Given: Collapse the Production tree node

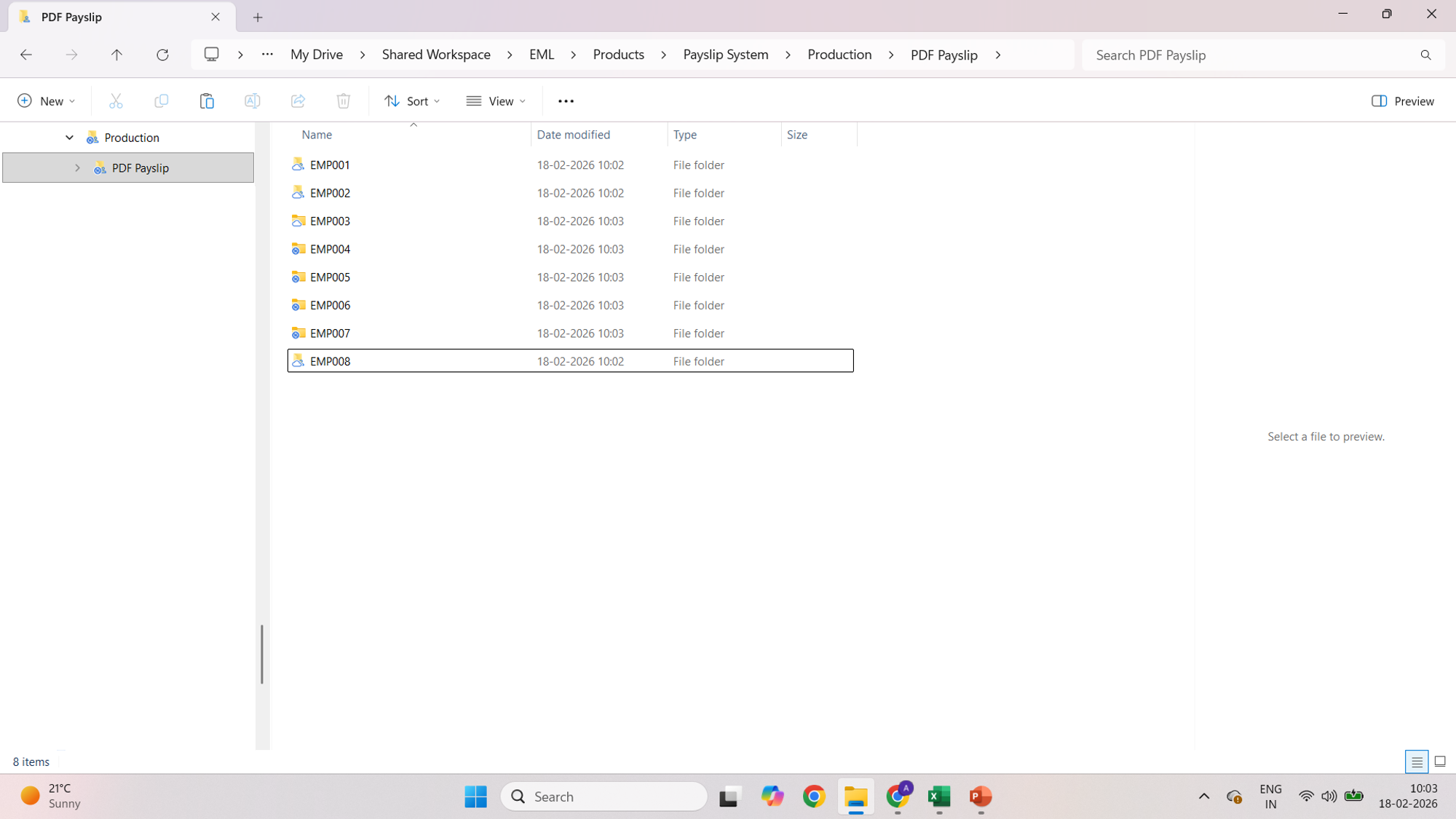Looking at the screenshot, I should click(x=69, y=138).
